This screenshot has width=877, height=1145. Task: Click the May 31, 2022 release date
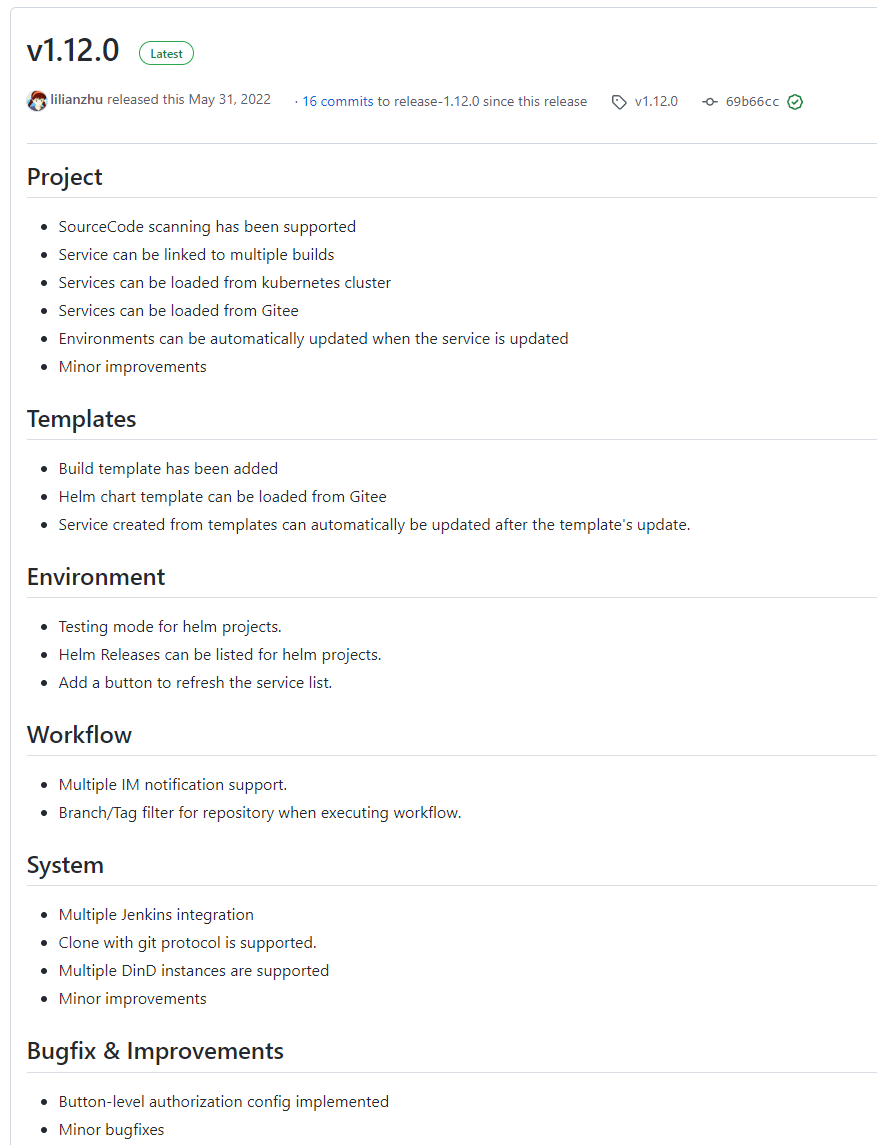pos(229,100)
